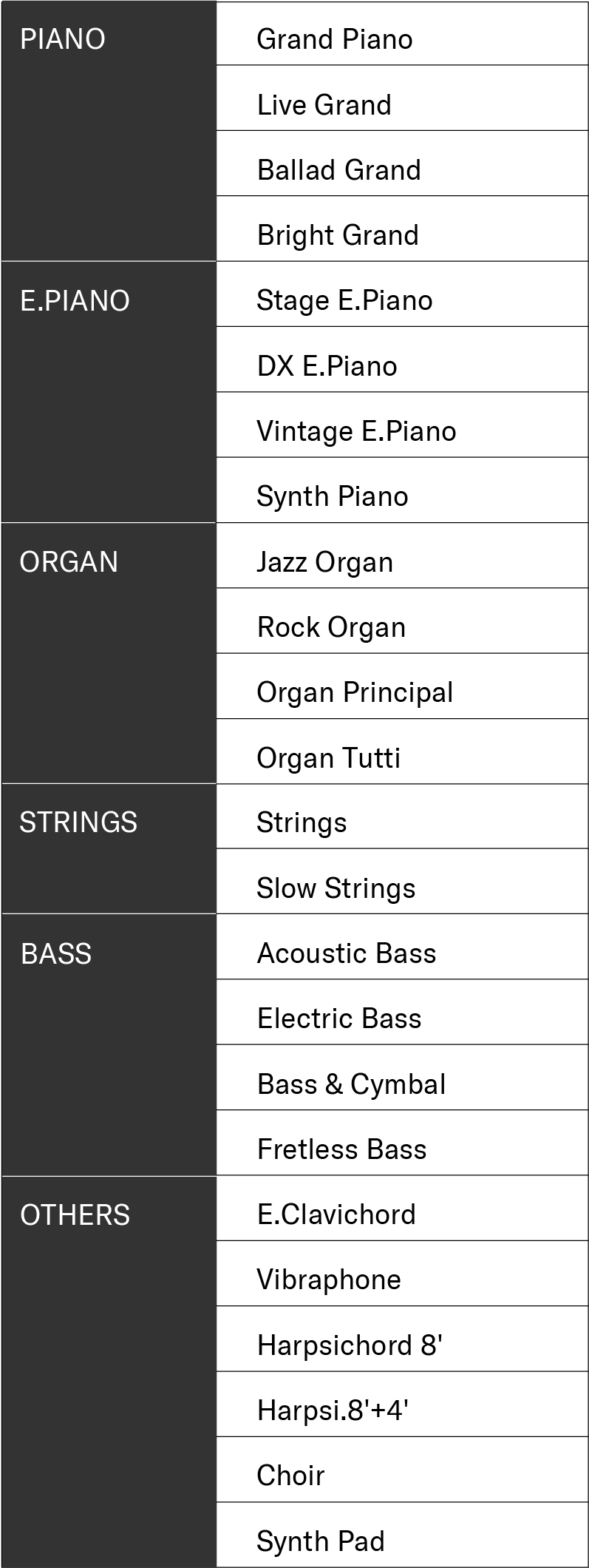The height and width of the screenshot is (1568, 589).
Task: Choose Harpsichord 8' voice
Action: [349, 1345]
